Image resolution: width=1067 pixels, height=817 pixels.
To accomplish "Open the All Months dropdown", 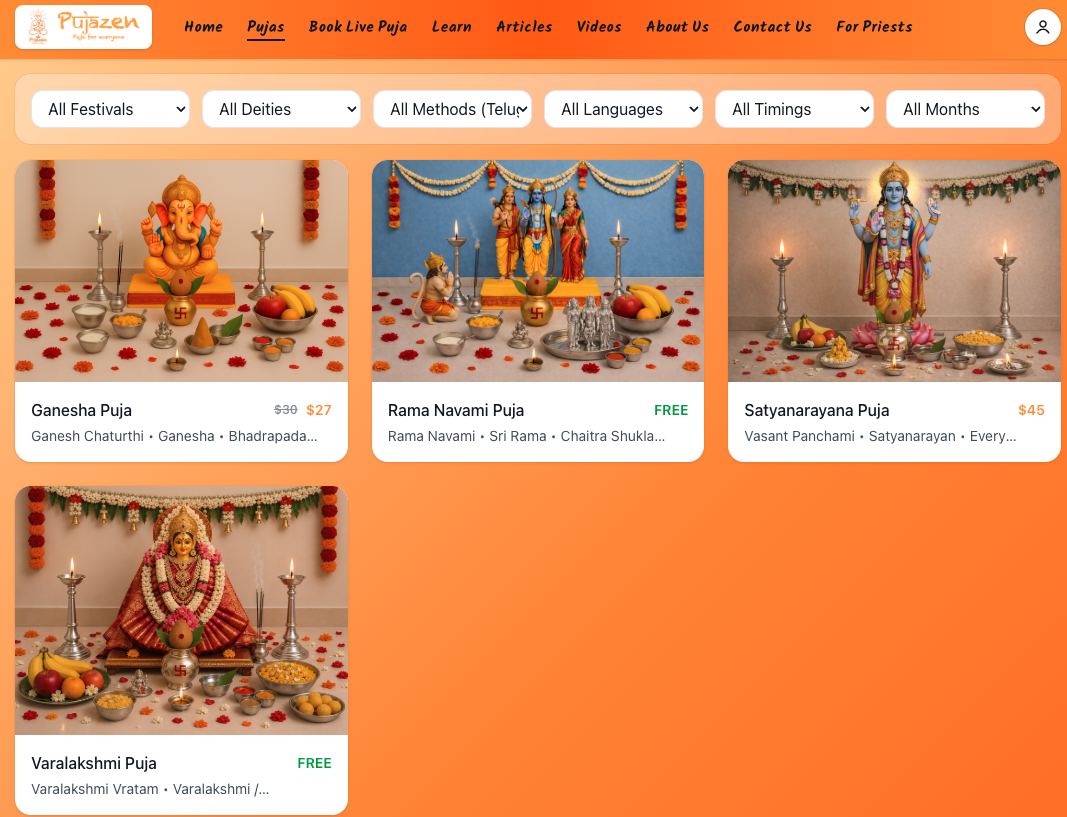I will [x=965, y=109].
